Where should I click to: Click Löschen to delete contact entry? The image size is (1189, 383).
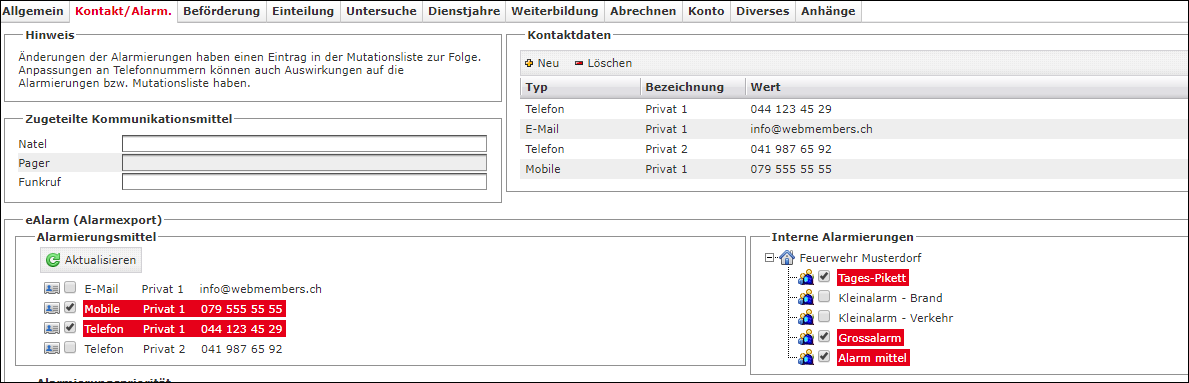coord(603,63)
